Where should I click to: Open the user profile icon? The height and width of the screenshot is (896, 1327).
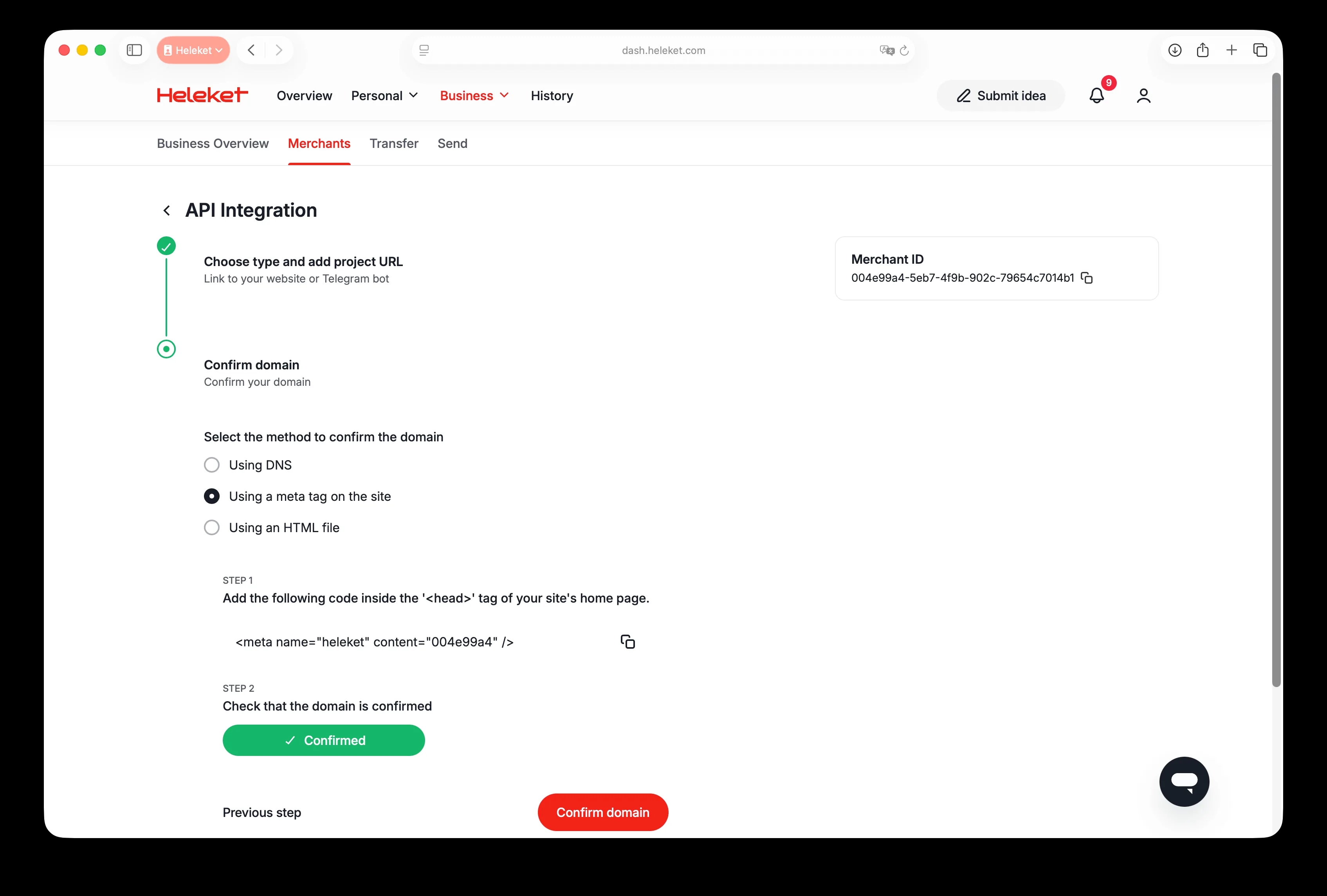click(x=1143, y=95)
